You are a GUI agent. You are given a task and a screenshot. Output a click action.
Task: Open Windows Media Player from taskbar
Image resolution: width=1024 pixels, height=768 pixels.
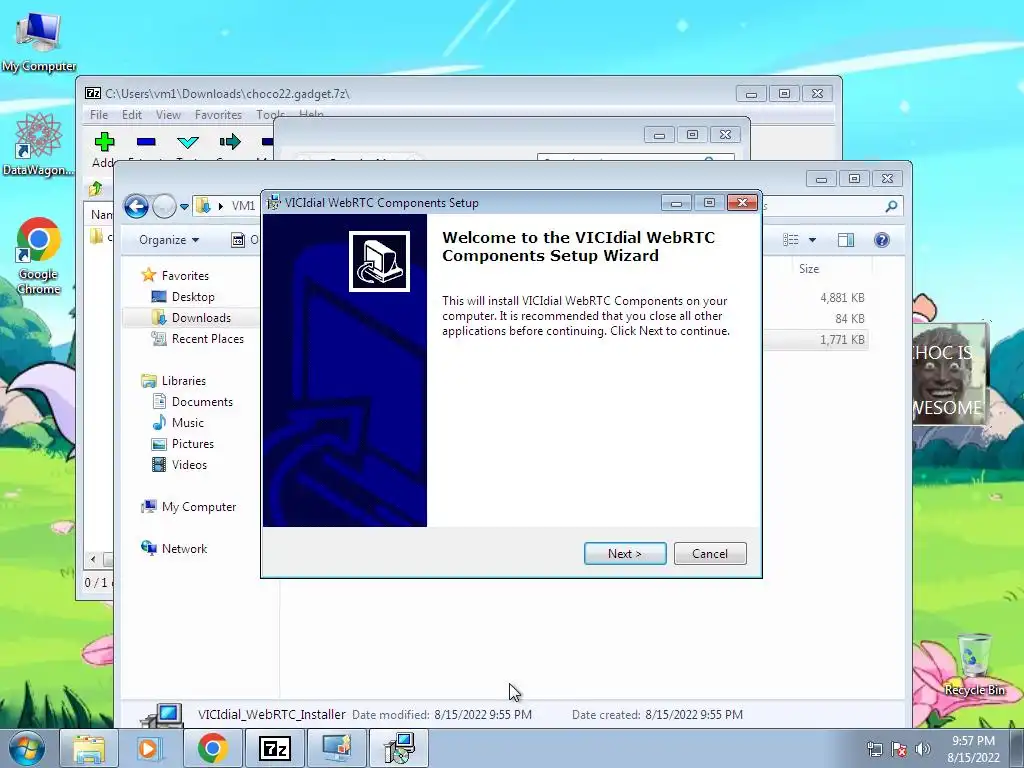coord(150,748)
